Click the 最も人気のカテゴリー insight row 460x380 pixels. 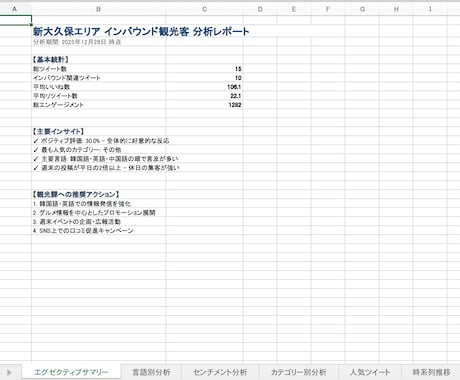(77, 150)
